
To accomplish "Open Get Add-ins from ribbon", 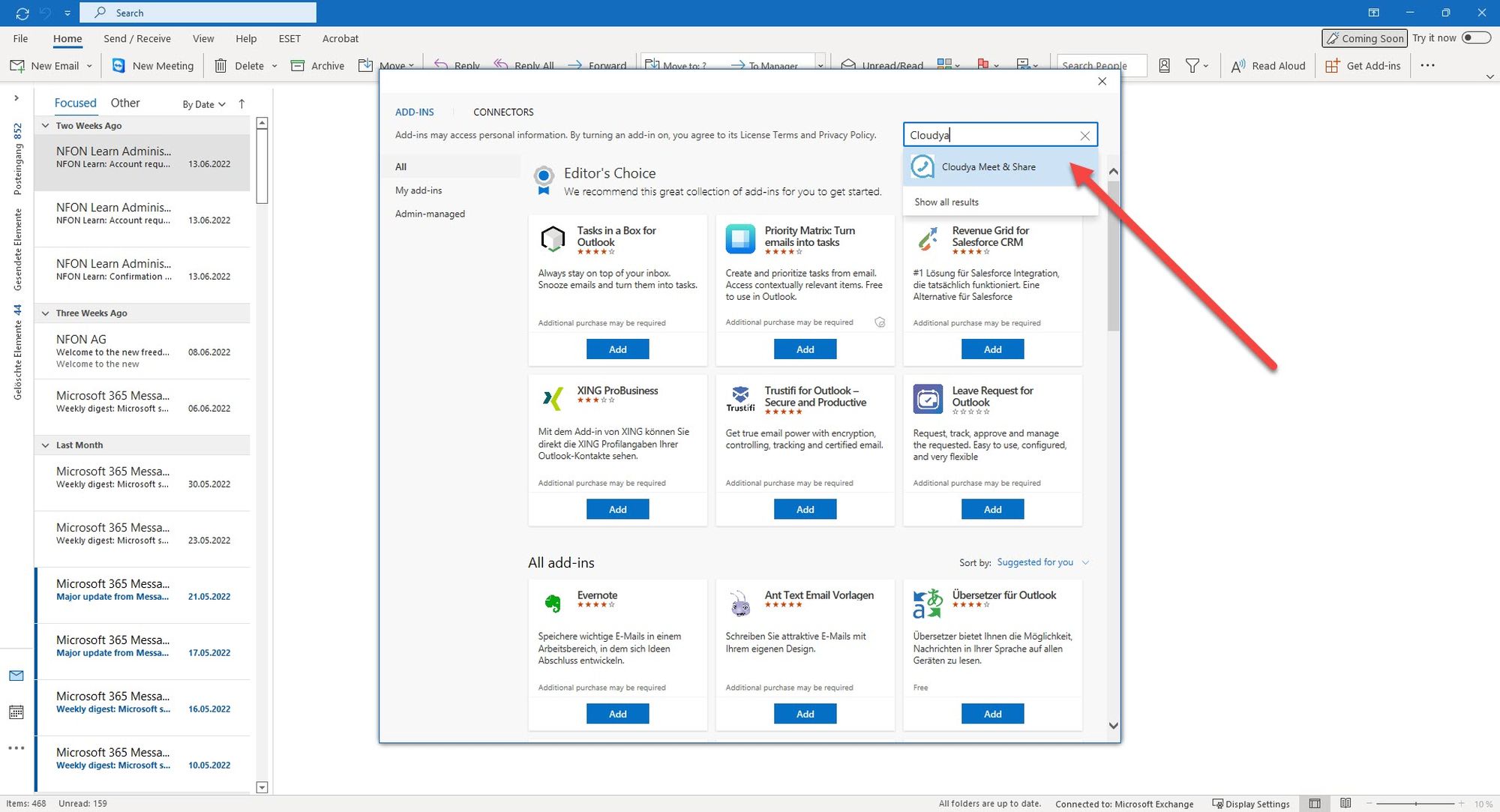I will [x=1363, y=66].
